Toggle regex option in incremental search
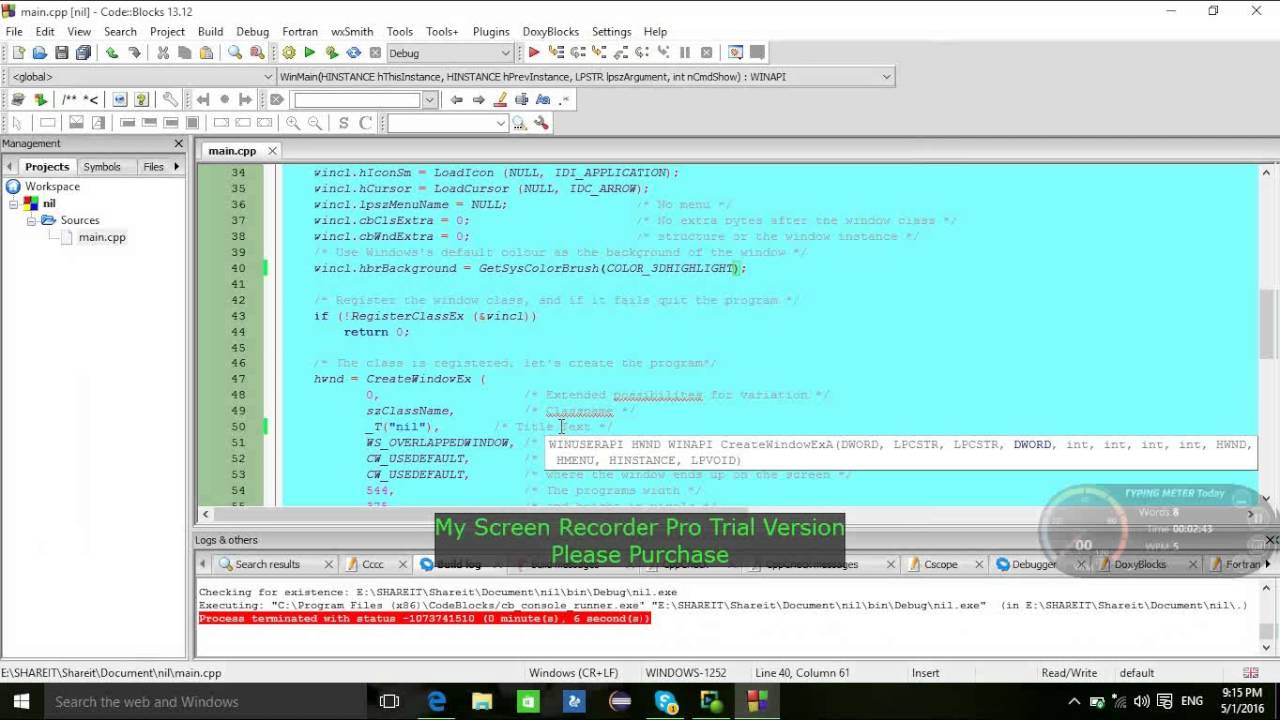Screen dimensions: 1280x720 [565, 99]
